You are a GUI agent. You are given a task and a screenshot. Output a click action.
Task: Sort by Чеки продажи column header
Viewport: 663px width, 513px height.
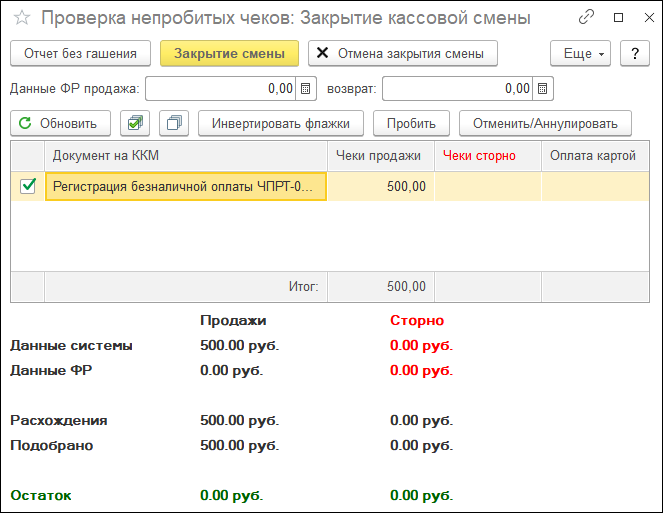(381, 156)
